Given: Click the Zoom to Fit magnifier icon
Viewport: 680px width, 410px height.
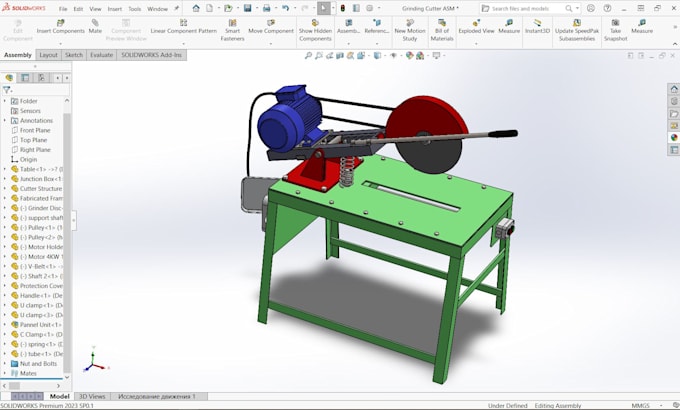Looking at the screenshot, I should coord(308,56).
